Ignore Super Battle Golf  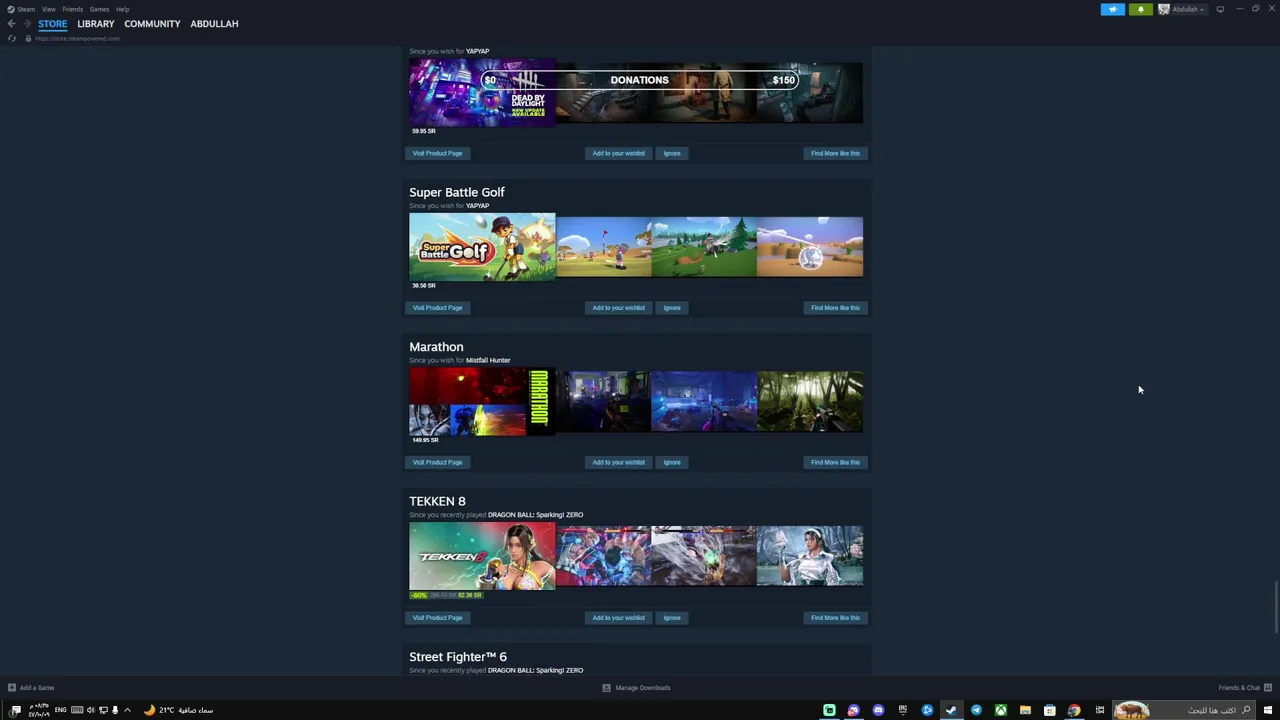(672, 308)
